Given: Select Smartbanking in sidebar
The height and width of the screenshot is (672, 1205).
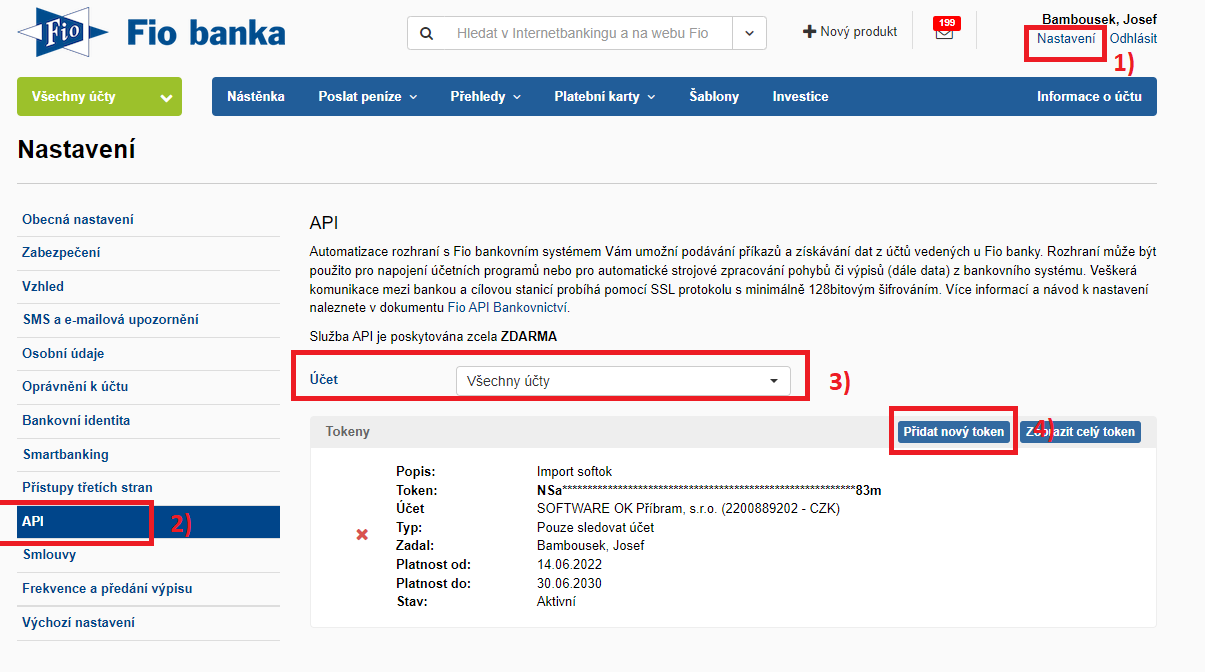Looking at the screenshot, I should point(65,454).
